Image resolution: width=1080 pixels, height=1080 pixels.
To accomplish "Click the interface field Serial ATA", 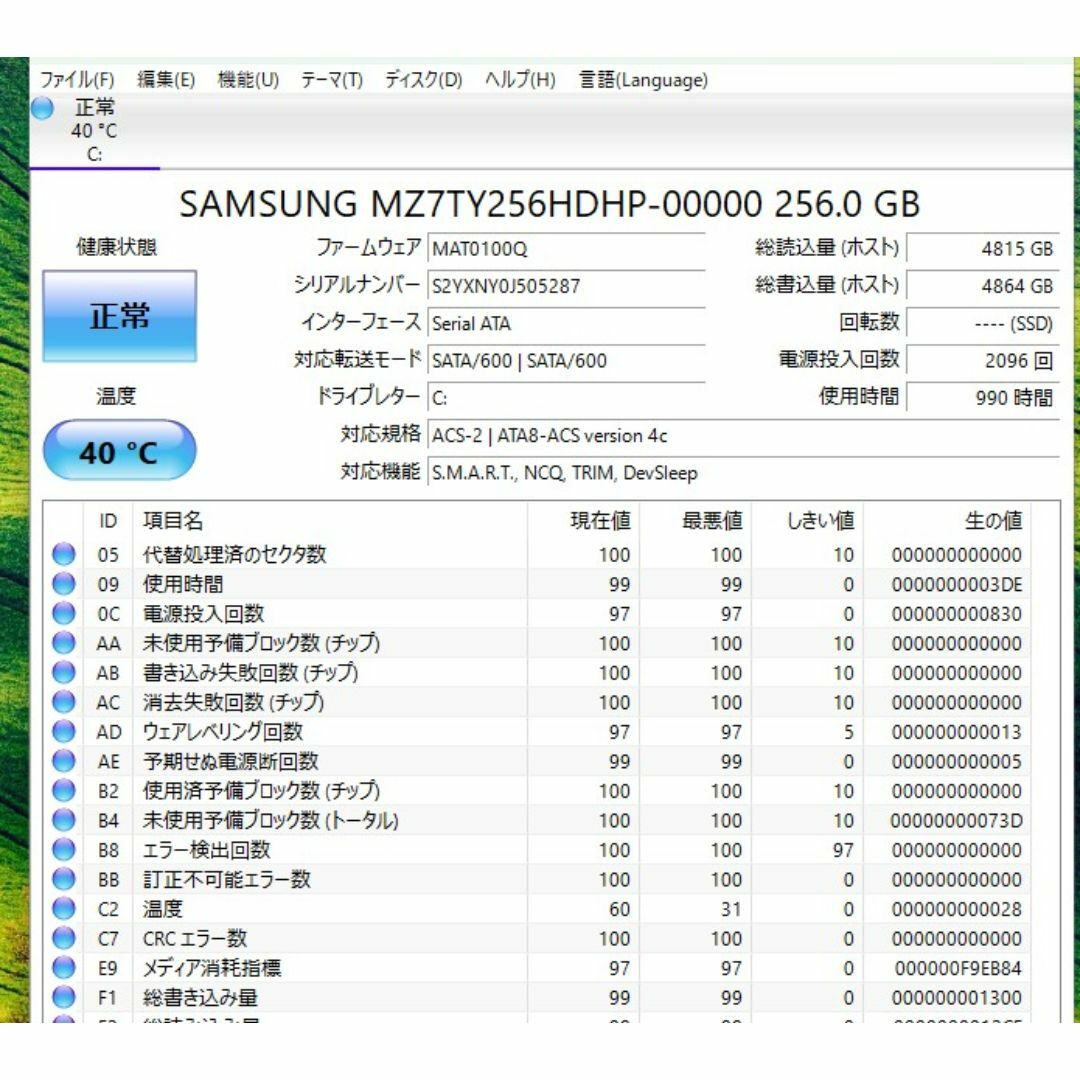I will (566, 323).
